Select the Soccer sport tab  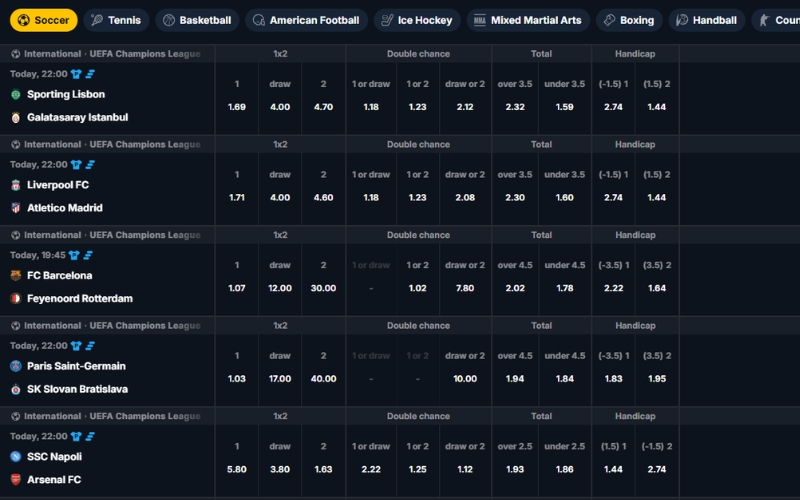pyautogui.click(x=43, y=20)
